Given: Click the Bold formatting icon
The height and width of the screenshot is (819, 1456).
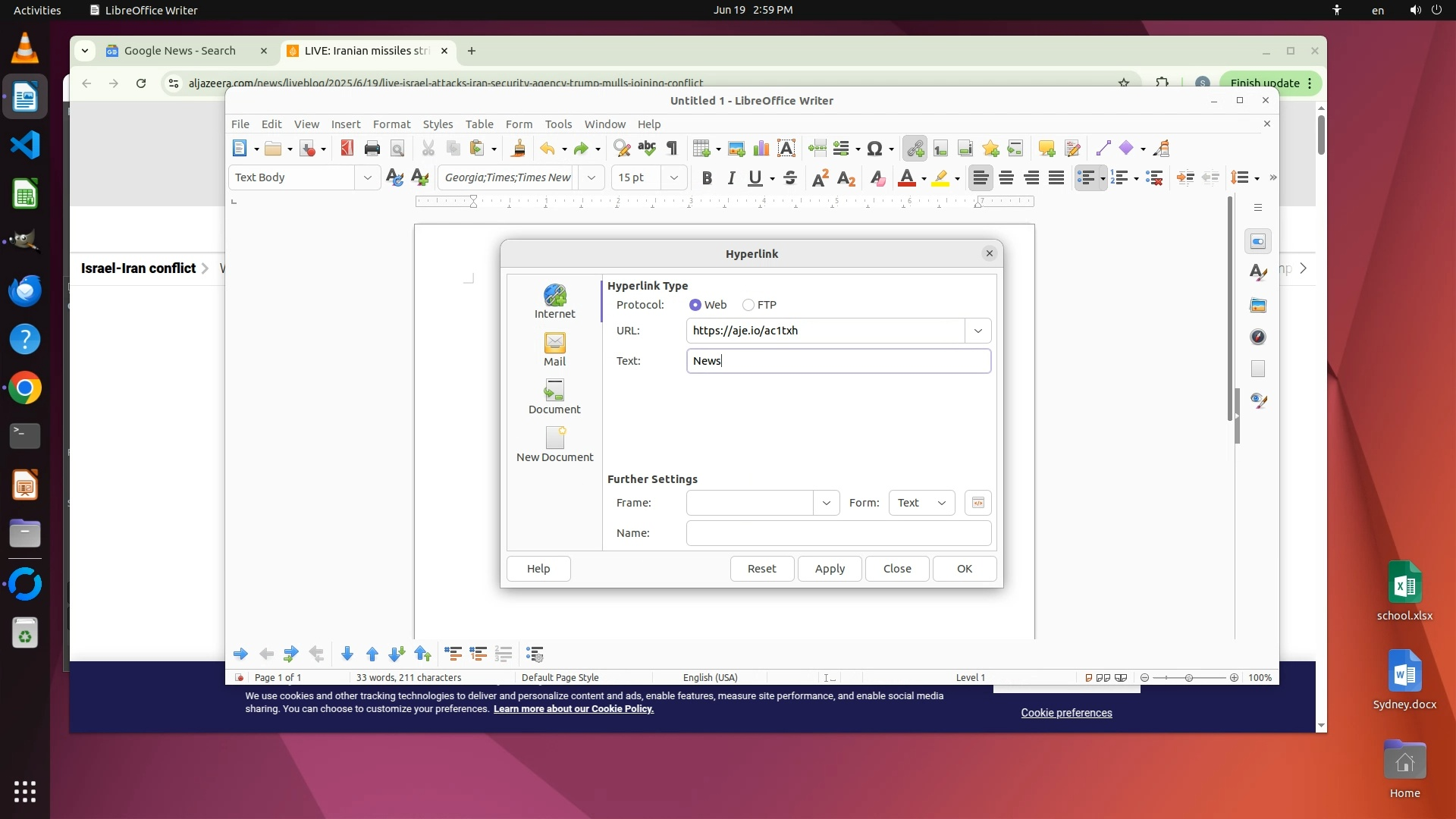Looking at the screenshot, I should (707, 178).
